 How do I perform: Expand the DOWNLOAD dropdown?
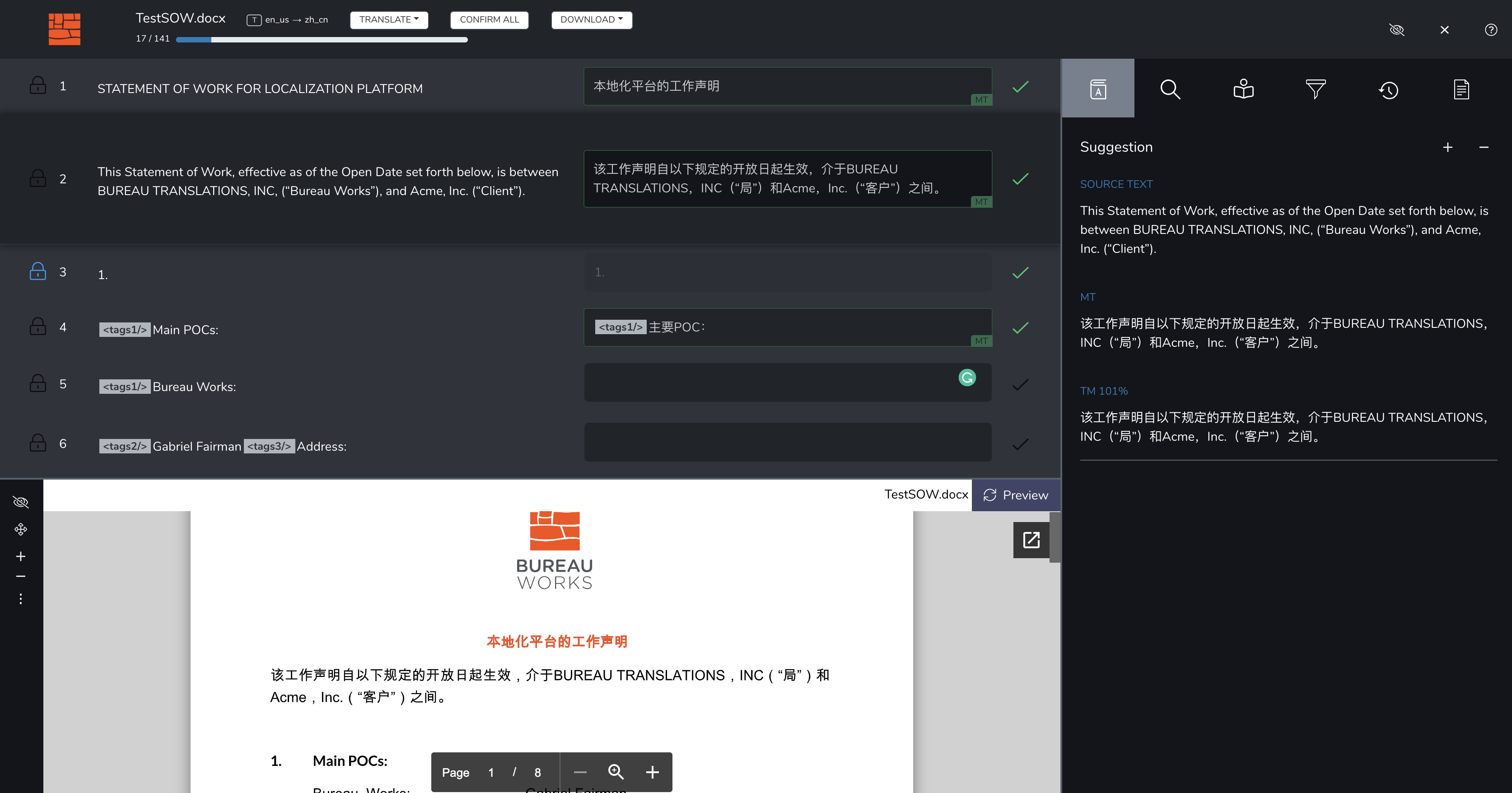pyautogui.click(x=591, y=19)
